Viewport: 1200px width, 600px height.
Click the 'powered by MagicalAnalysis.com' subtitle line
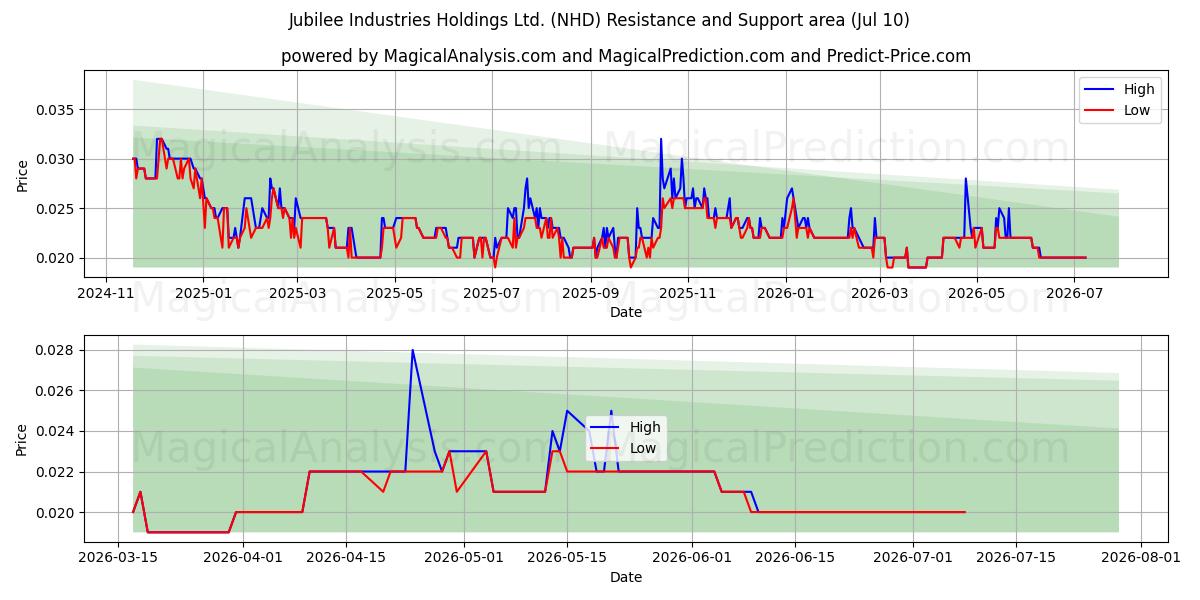point(626,56)
